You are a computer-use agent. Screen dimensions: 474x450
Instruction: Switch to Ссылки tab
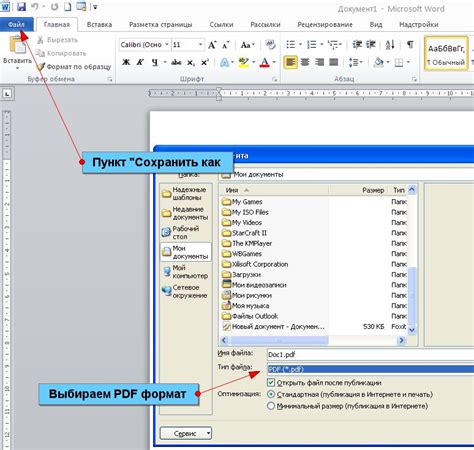coord(221,25)
